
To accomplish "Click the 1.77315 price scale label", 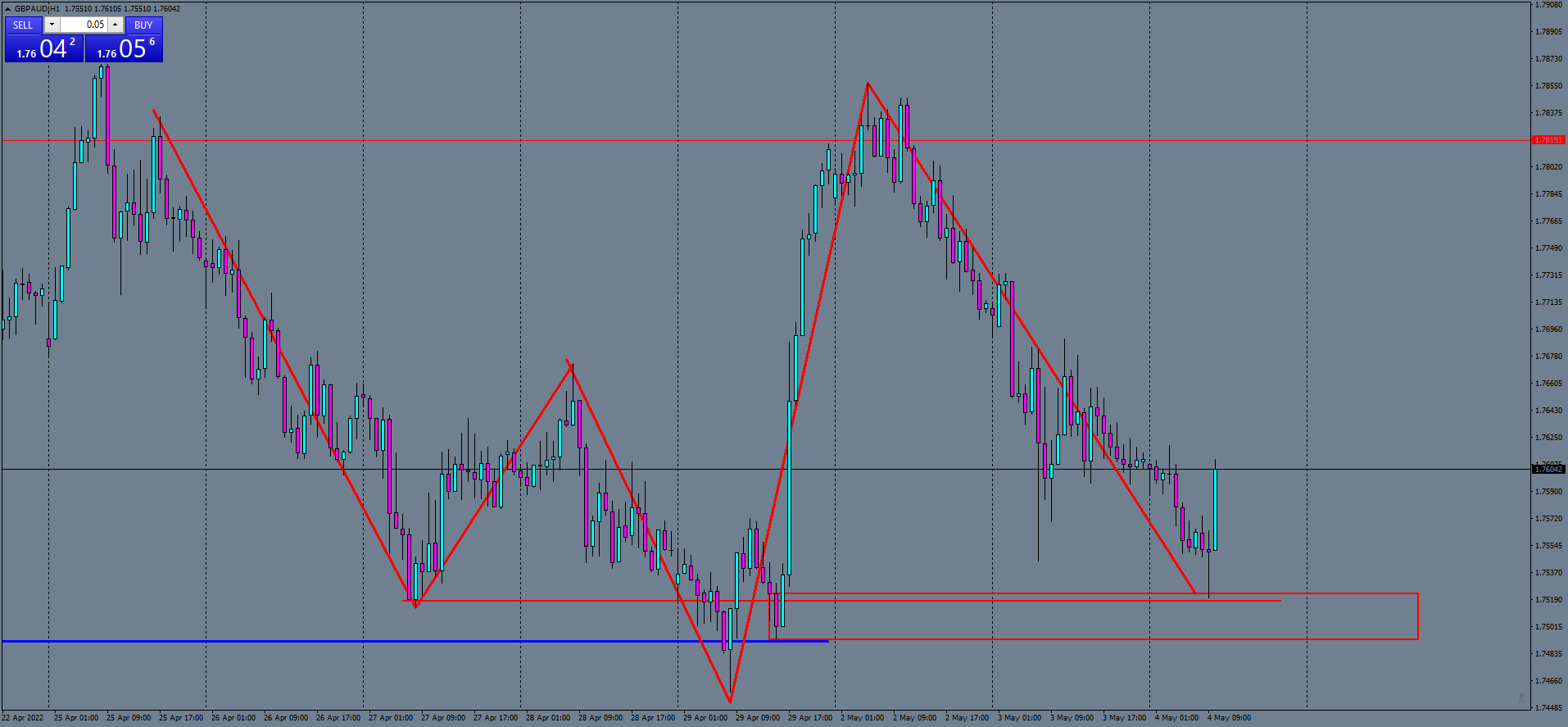I will click(1548, 275).
